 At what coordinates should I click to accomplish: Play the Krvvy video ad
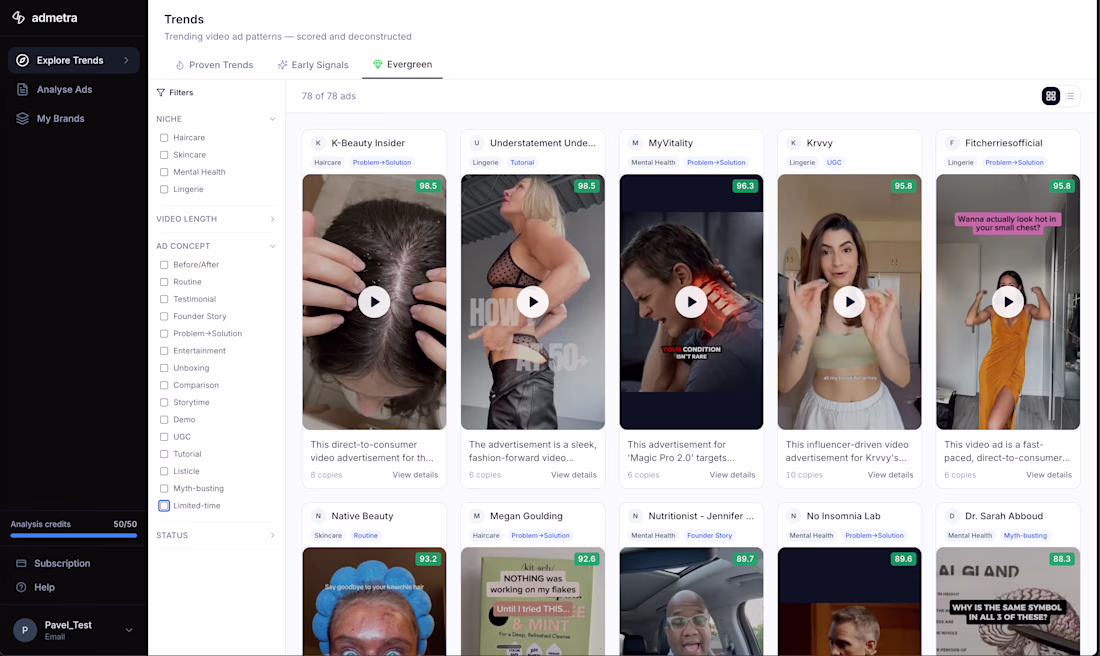[850, 302]
